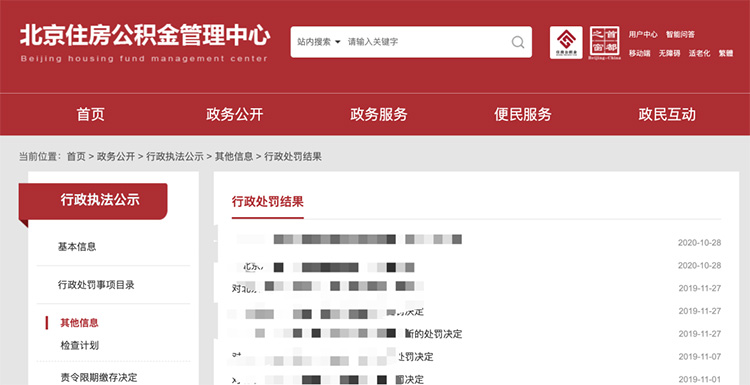This screenshot has width=750, height=385.
Task: Focus the 请输入关键字 search field
Action: tap(426, 42)
